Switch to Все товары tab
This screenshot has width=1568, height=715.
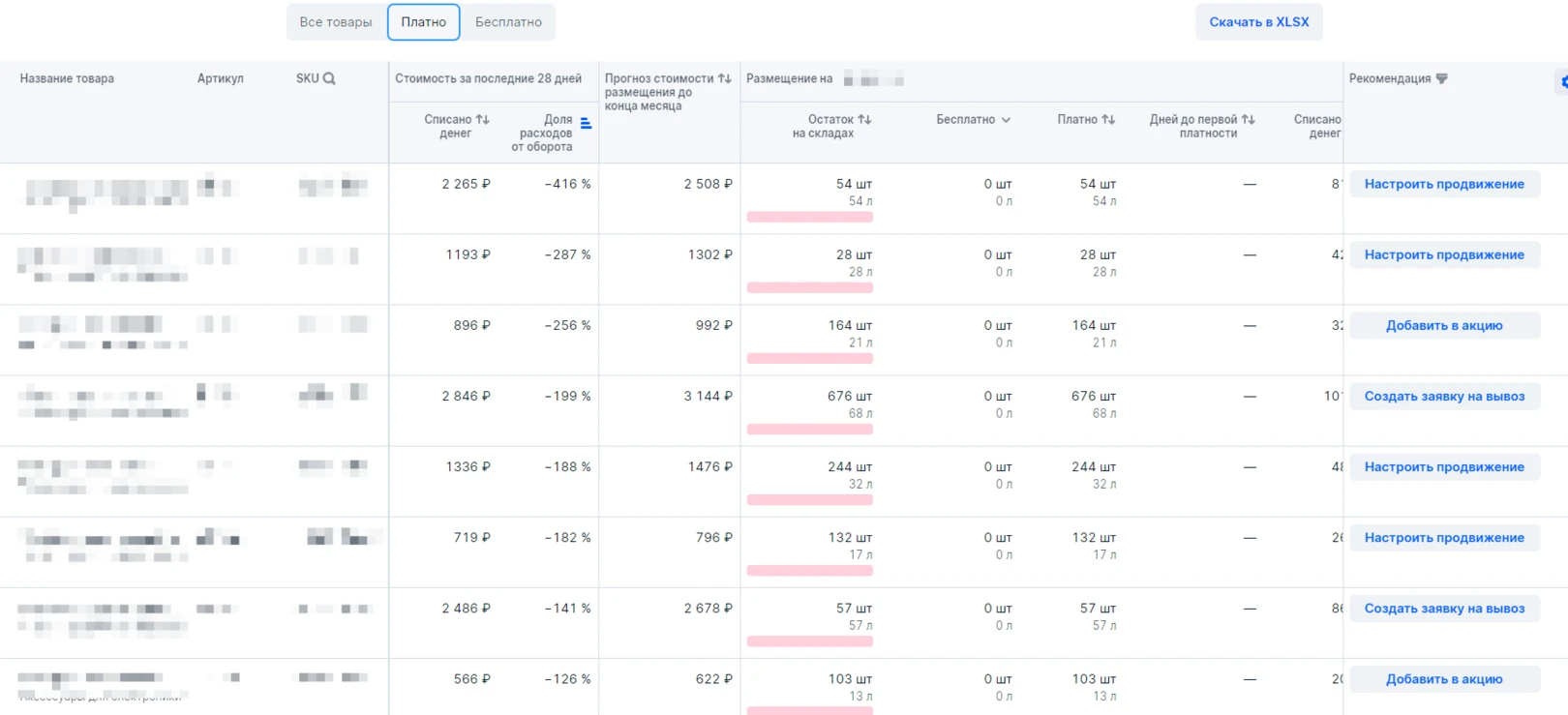335,22
